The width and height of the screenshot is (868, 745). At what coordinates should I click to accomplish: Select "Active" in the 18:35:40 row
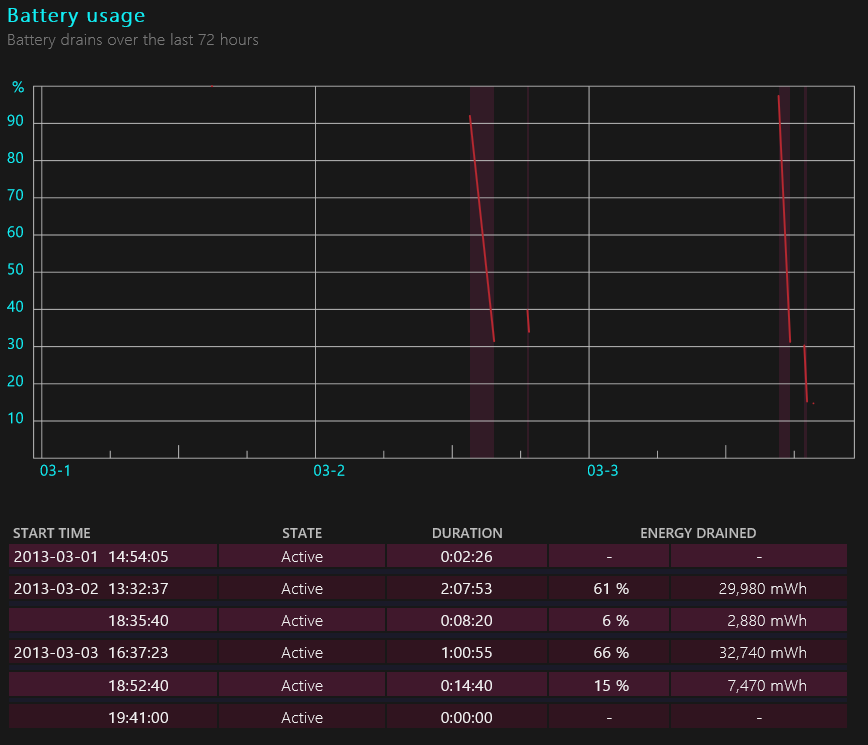tap(302, 620)
